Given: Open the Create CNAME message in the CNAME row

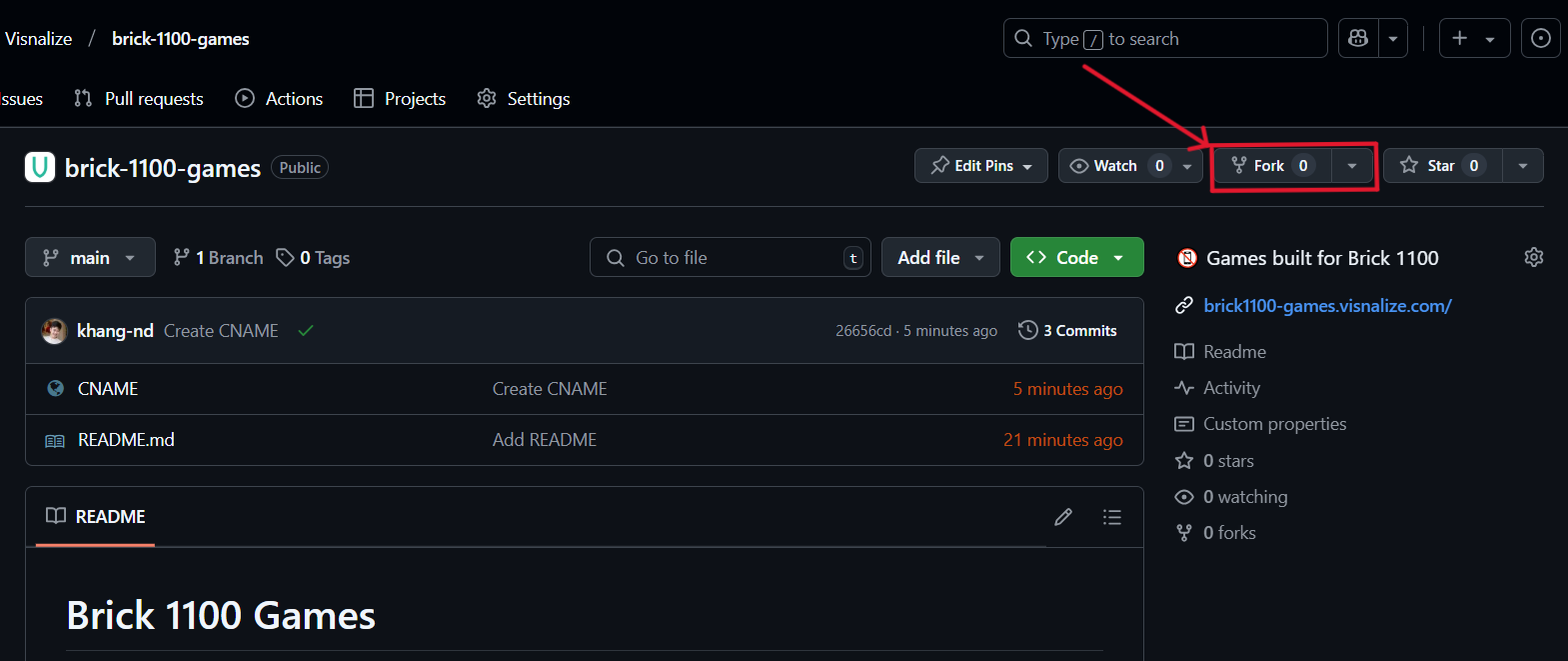Looking at the screenshot, I should pyautogui.click(x=550, y=389).
